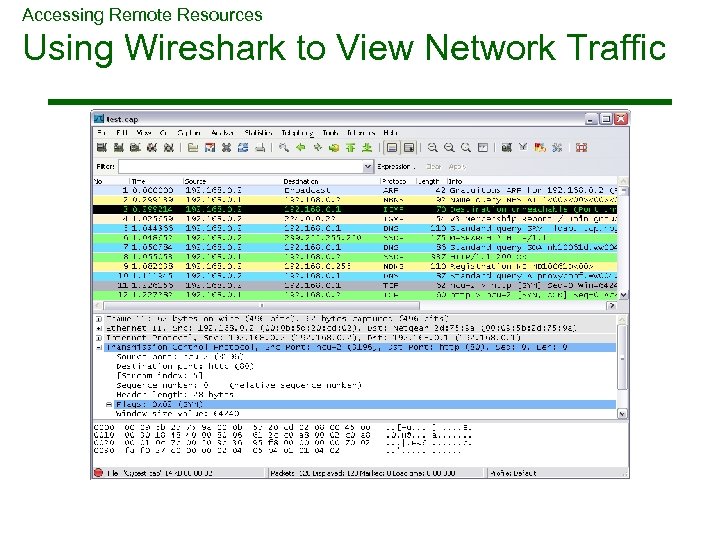This screenshot has height=540, width=720.
Task: Select the black ICMP Destination unreachable row
Action: click(355, 209)
